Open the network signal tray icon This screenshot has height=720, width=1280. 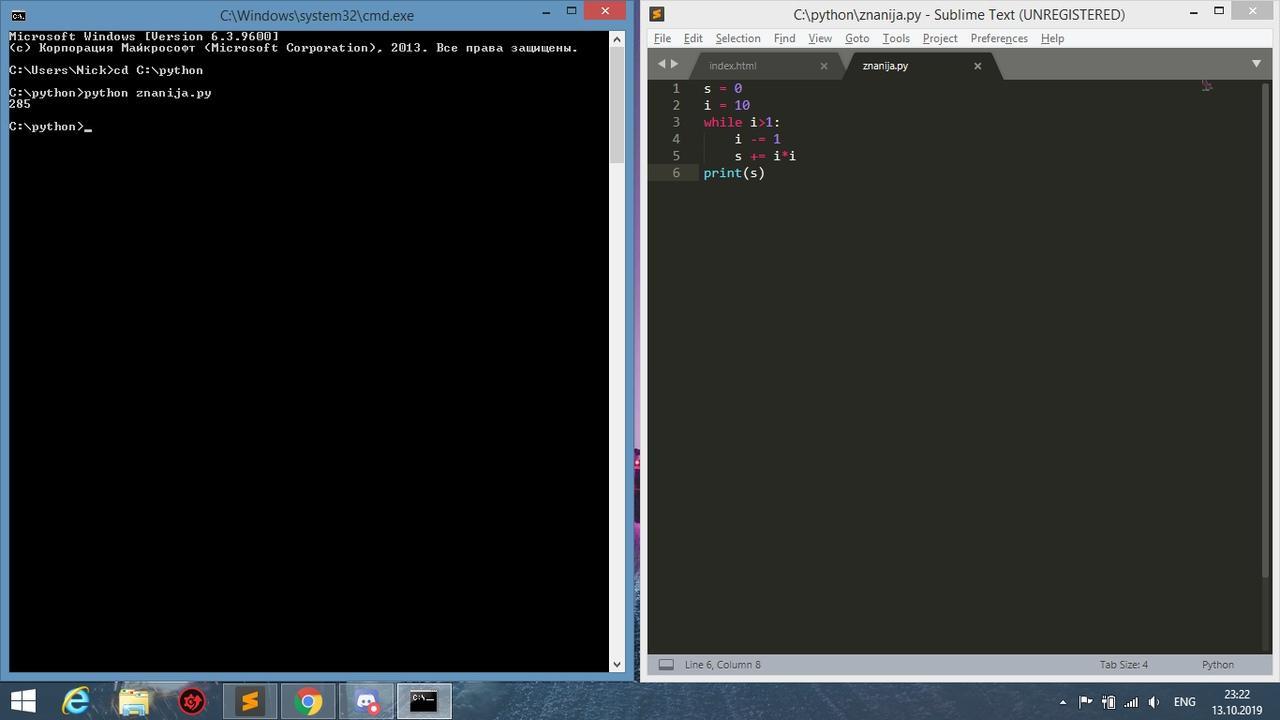(x=1131, y=702)
